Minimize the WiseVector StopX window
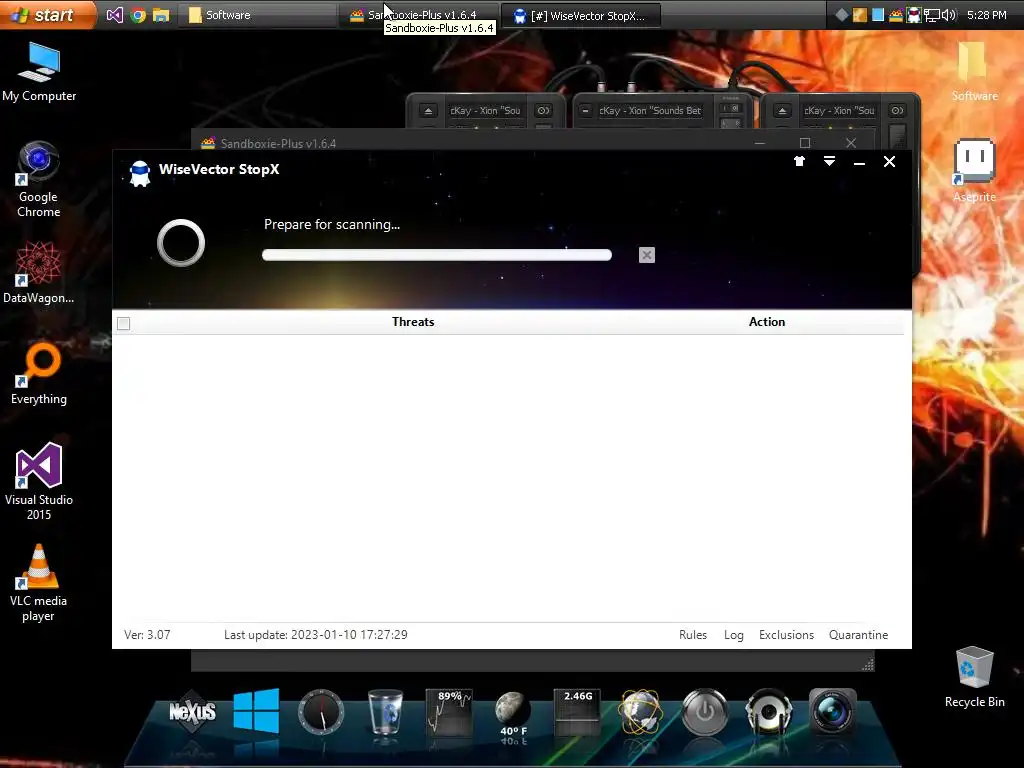This screenshot has width=1024, height=768. pyautogui.click(x=859, y=163)
